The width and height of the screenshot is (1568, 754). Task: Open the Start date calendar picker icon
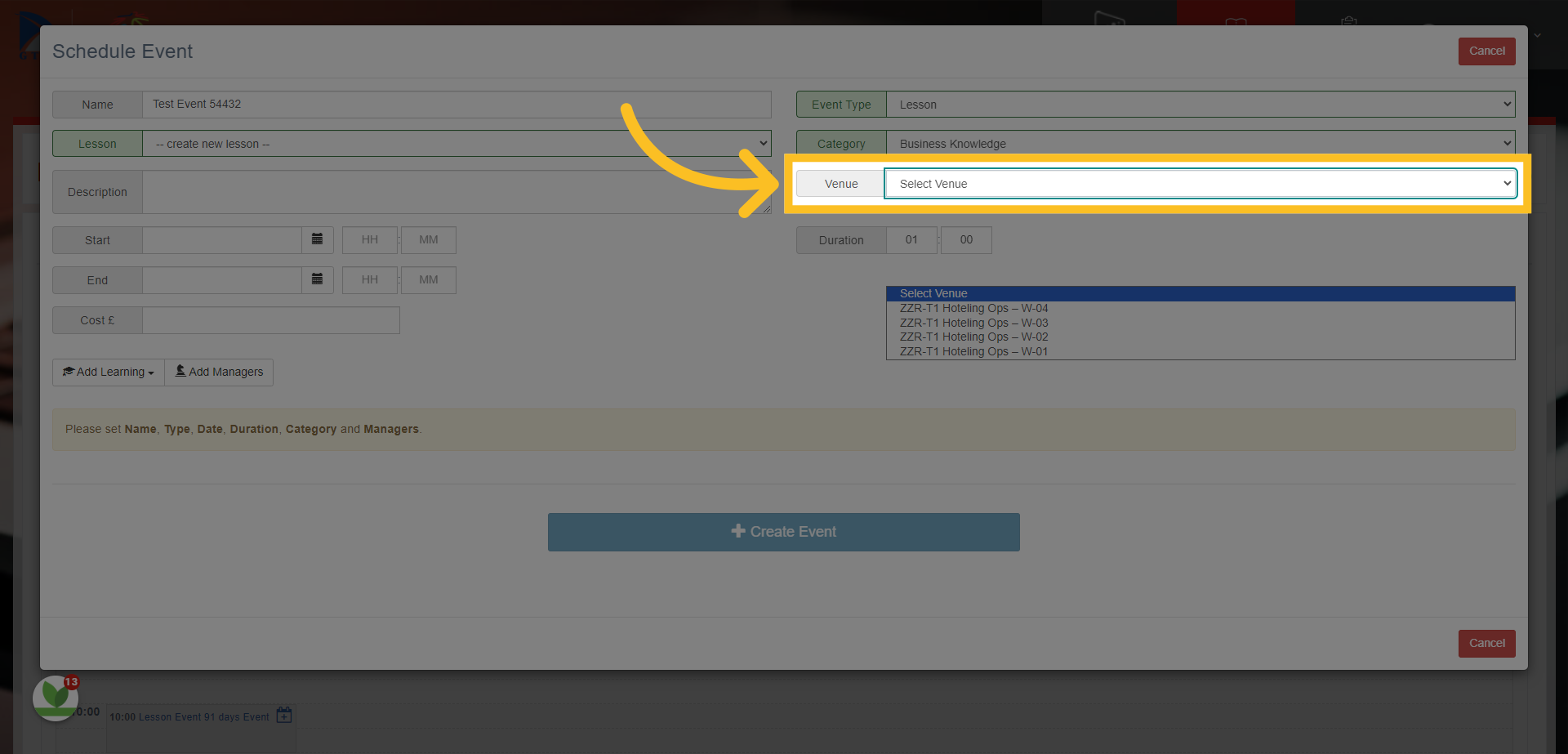318,239
